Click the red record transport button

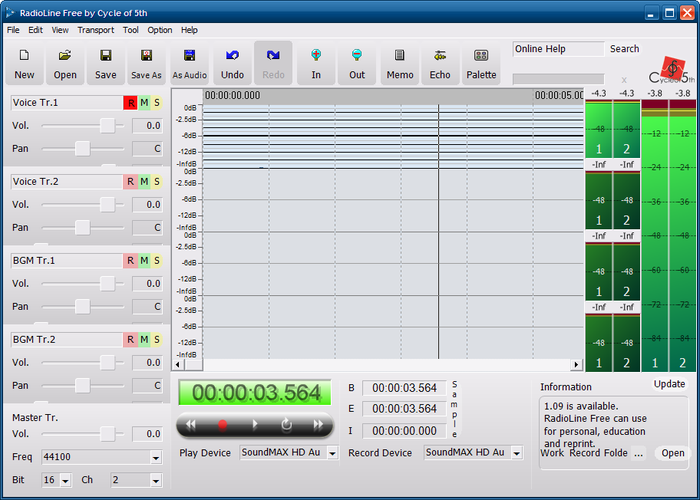click(222, 425)
